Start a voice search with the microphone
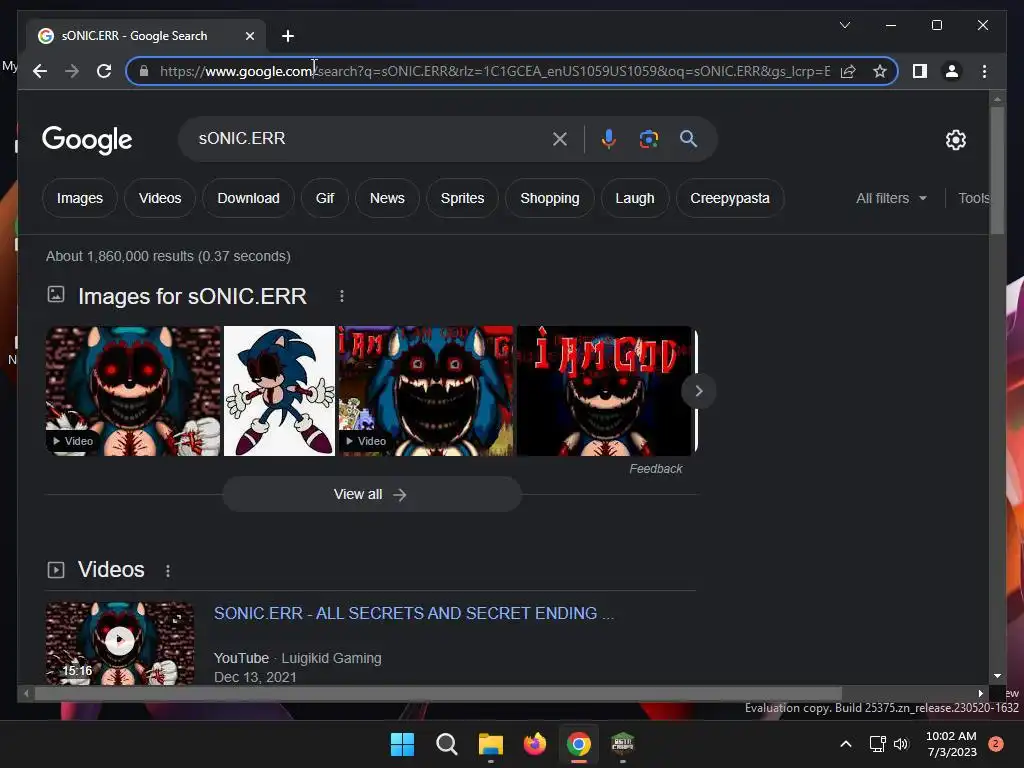This screenshot has width=1024, height=768. 608,139
